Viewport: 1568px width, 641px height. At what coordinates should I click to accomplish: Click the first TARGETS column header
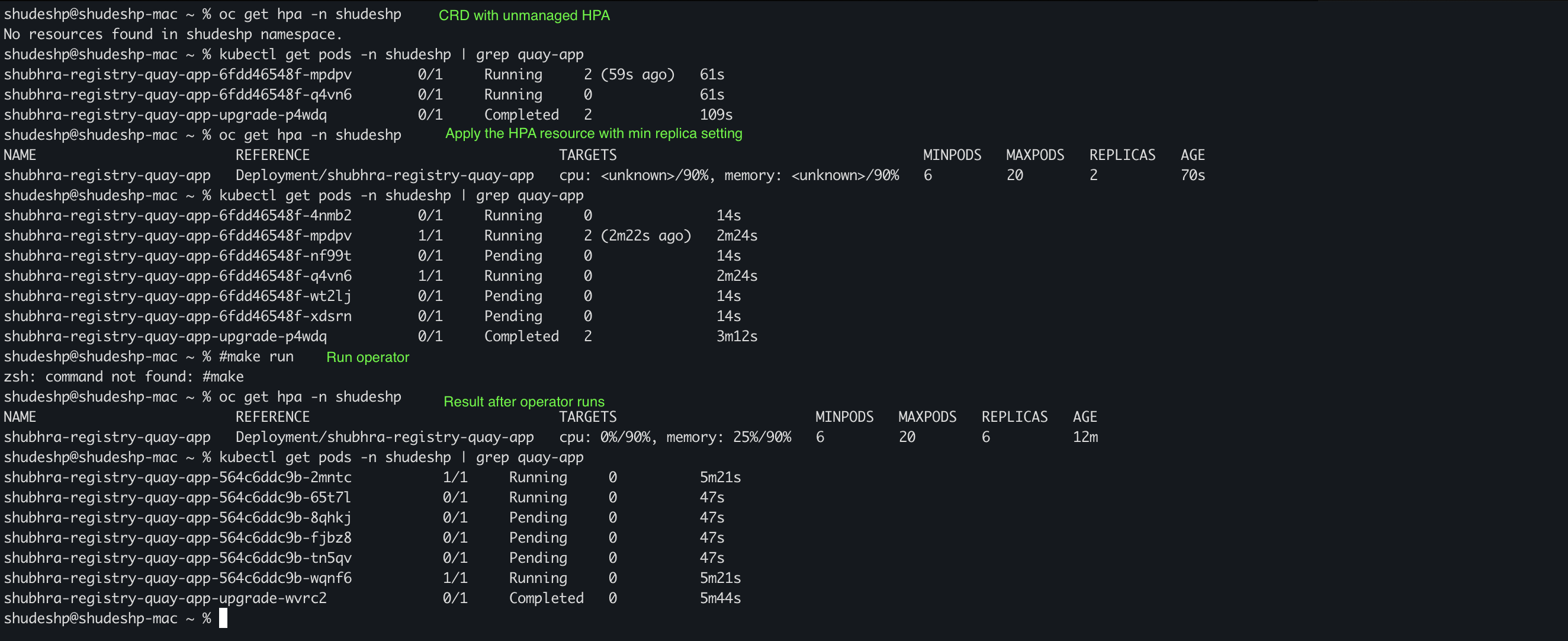587,155
